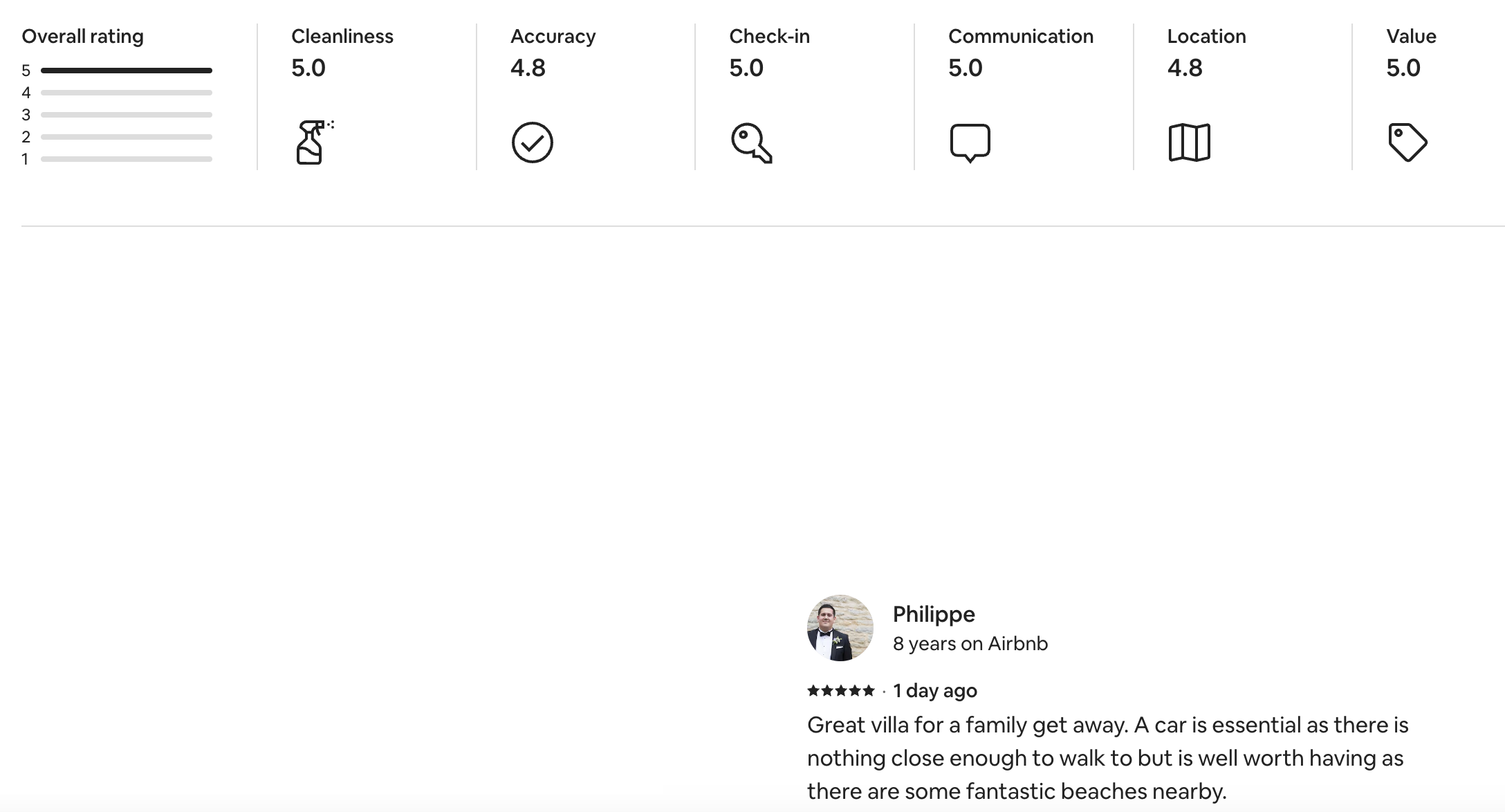The width and height of the screenshot is (1505, 812).
Task: Select the Value category label
Action: click(1411, 36)
